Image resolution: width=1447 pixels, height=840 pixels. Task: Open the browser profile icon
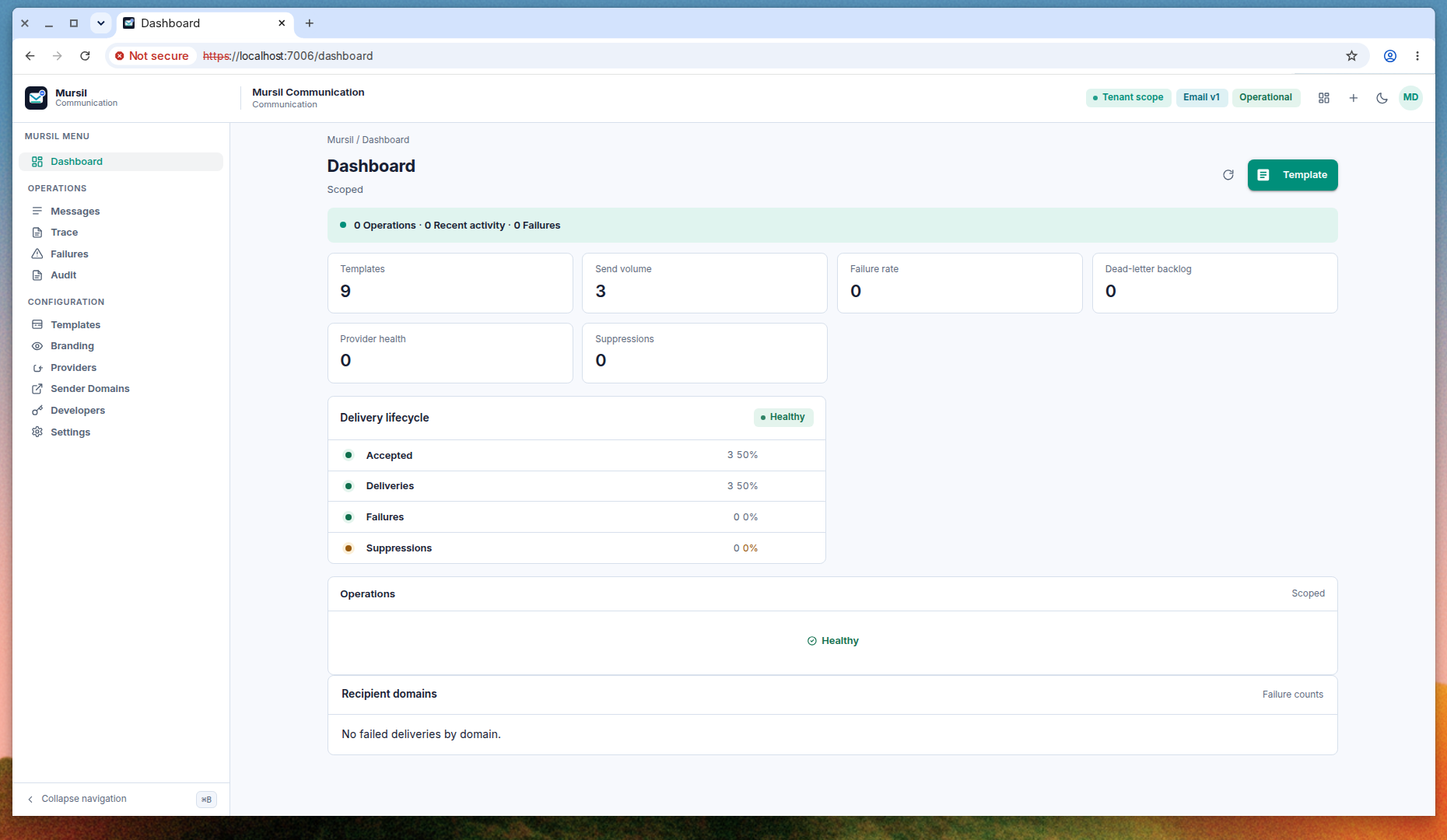point(1390,56)
